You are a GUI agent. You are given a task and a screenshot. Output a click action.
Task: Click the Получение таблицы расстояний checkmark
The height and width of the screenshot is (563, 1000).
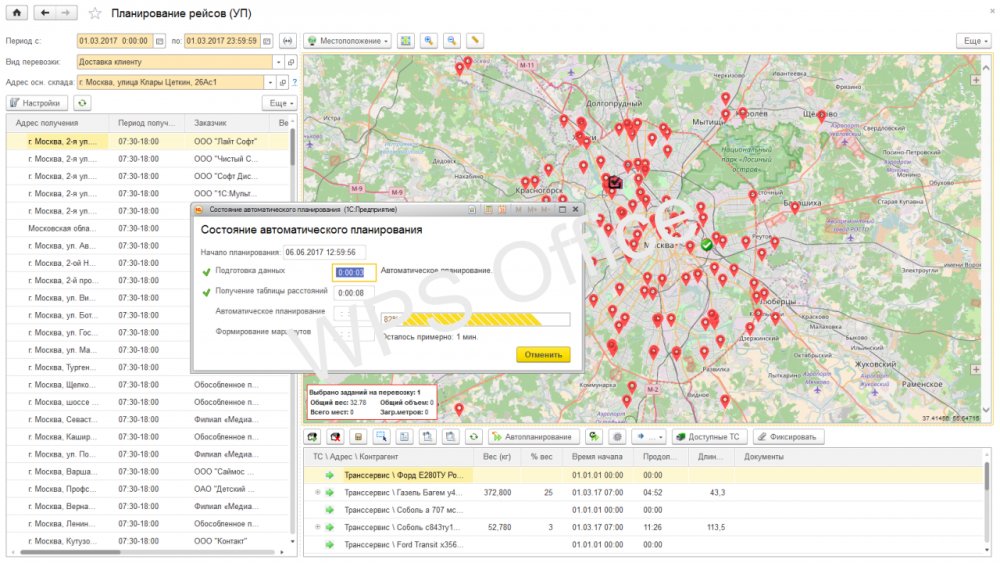click(x=207, y=292)
